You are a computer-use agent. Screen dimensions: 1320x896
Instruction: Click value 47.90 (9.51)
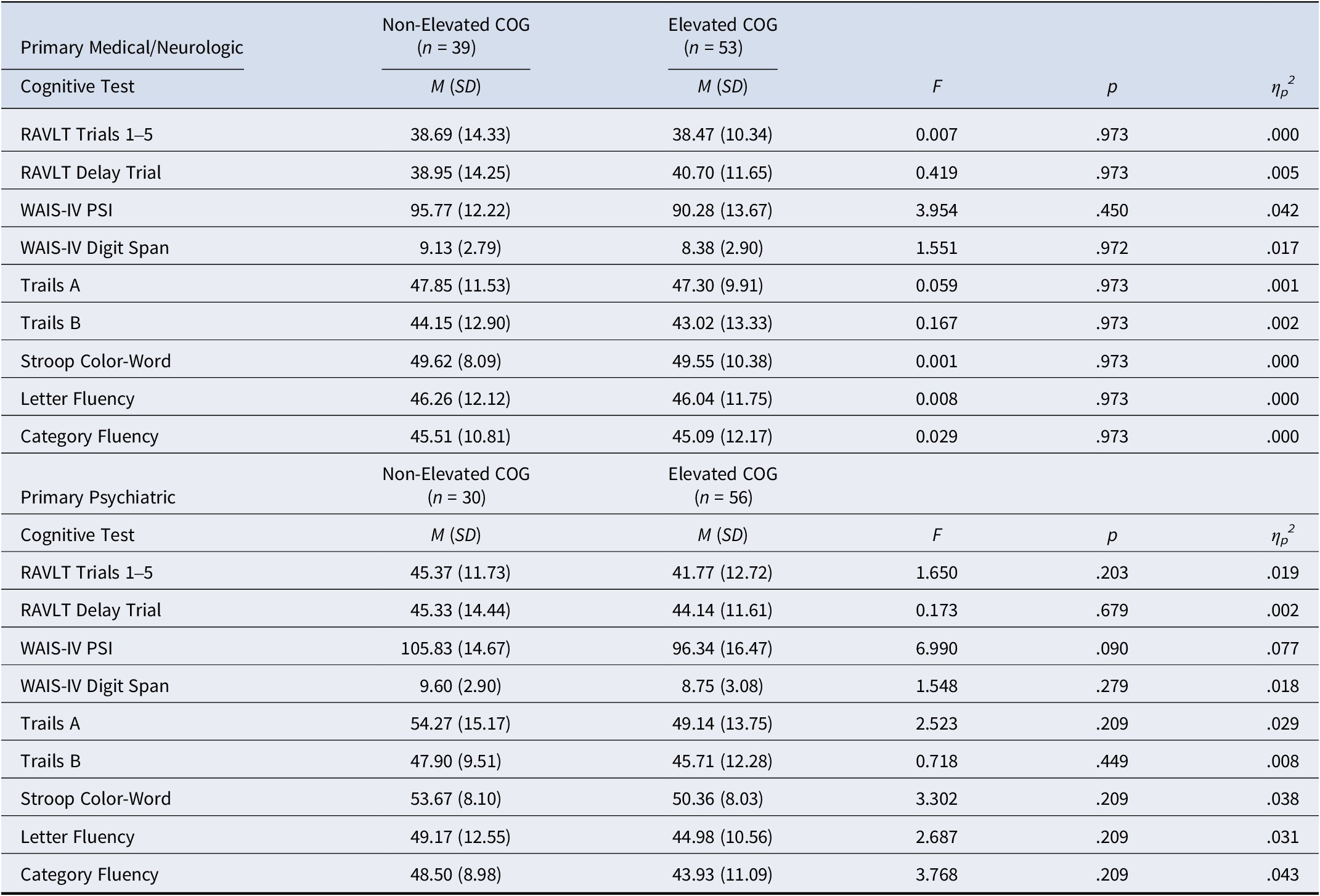456,761
